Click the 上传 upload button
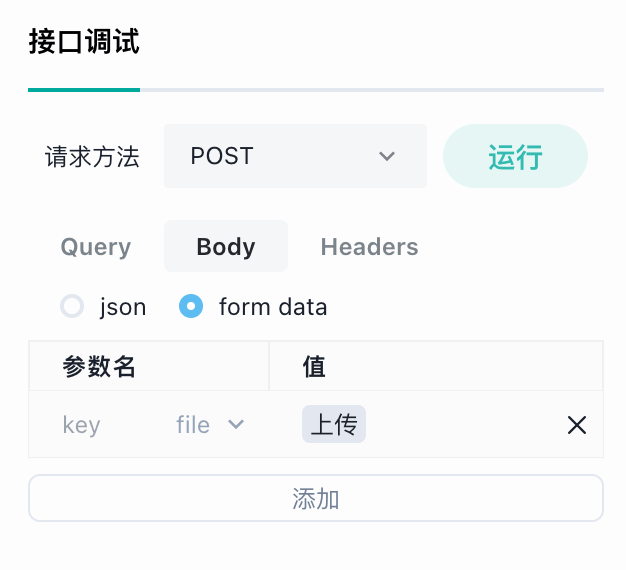The height and width of the screenshot is (570, 626). [334, 424]
